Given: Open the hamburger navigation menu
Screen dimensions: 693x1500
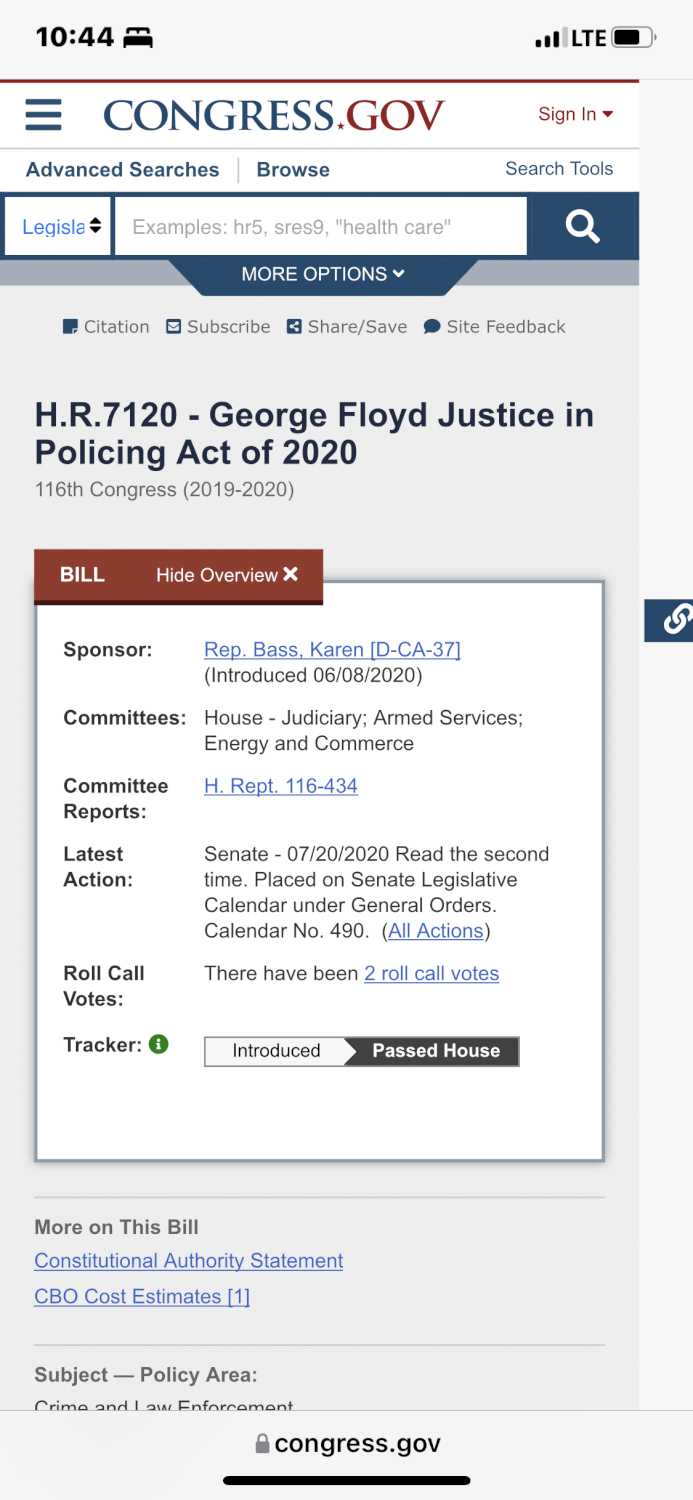Looking at the screenshot, I should tap(43, 114).
